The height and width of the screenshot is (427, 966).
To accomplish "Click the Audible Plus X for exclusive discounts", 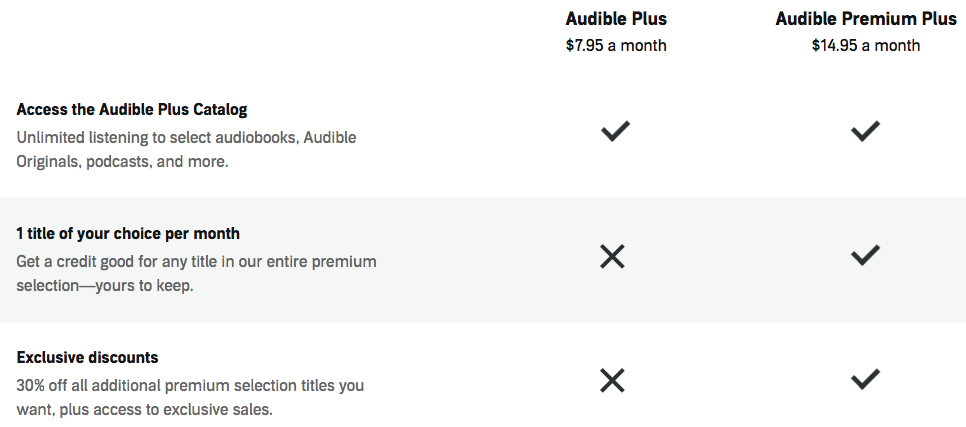I will 612,380.
